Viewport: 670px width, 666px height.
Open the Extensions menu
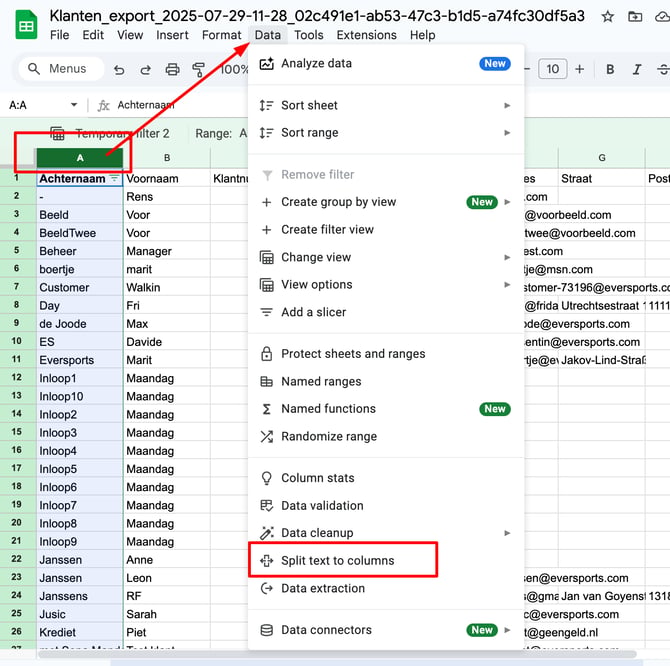pos(366,35)
